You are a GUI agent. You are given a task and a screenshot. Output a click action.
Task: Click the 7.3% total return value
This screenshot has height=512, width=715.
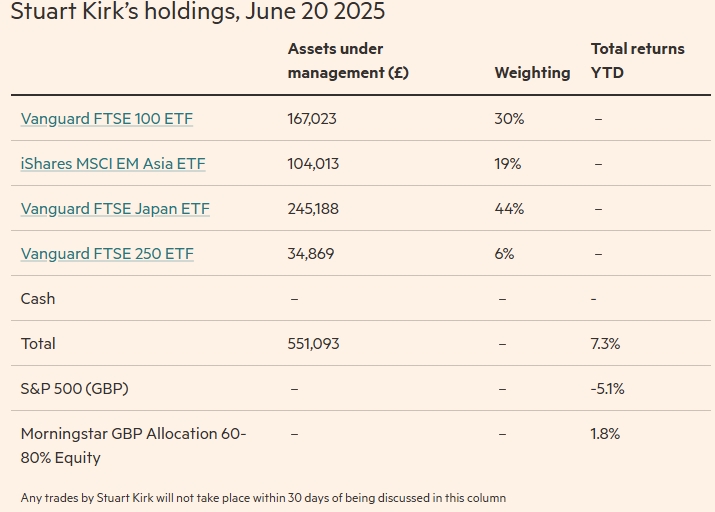click(x=605, y=344)
